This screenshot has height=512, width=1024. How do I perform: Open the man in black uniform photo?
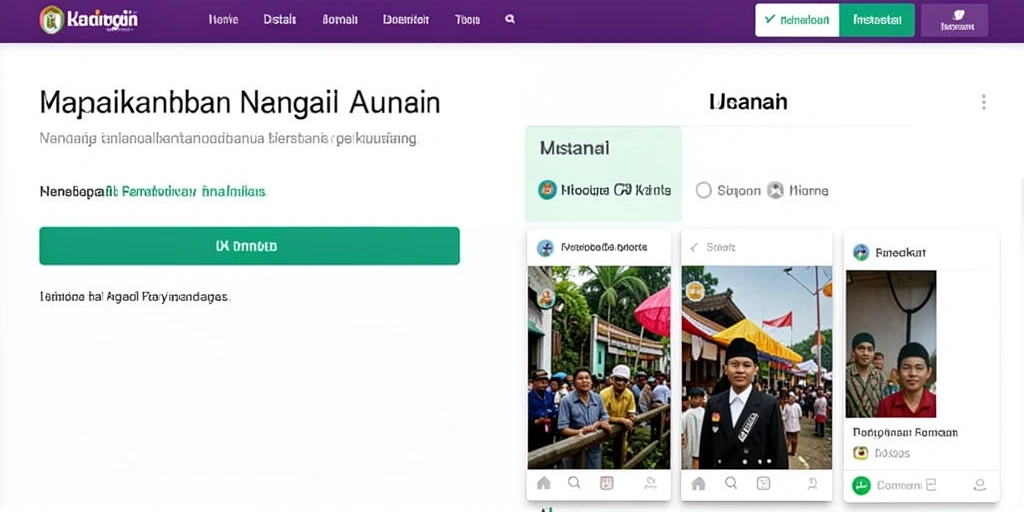coord(757,367)
